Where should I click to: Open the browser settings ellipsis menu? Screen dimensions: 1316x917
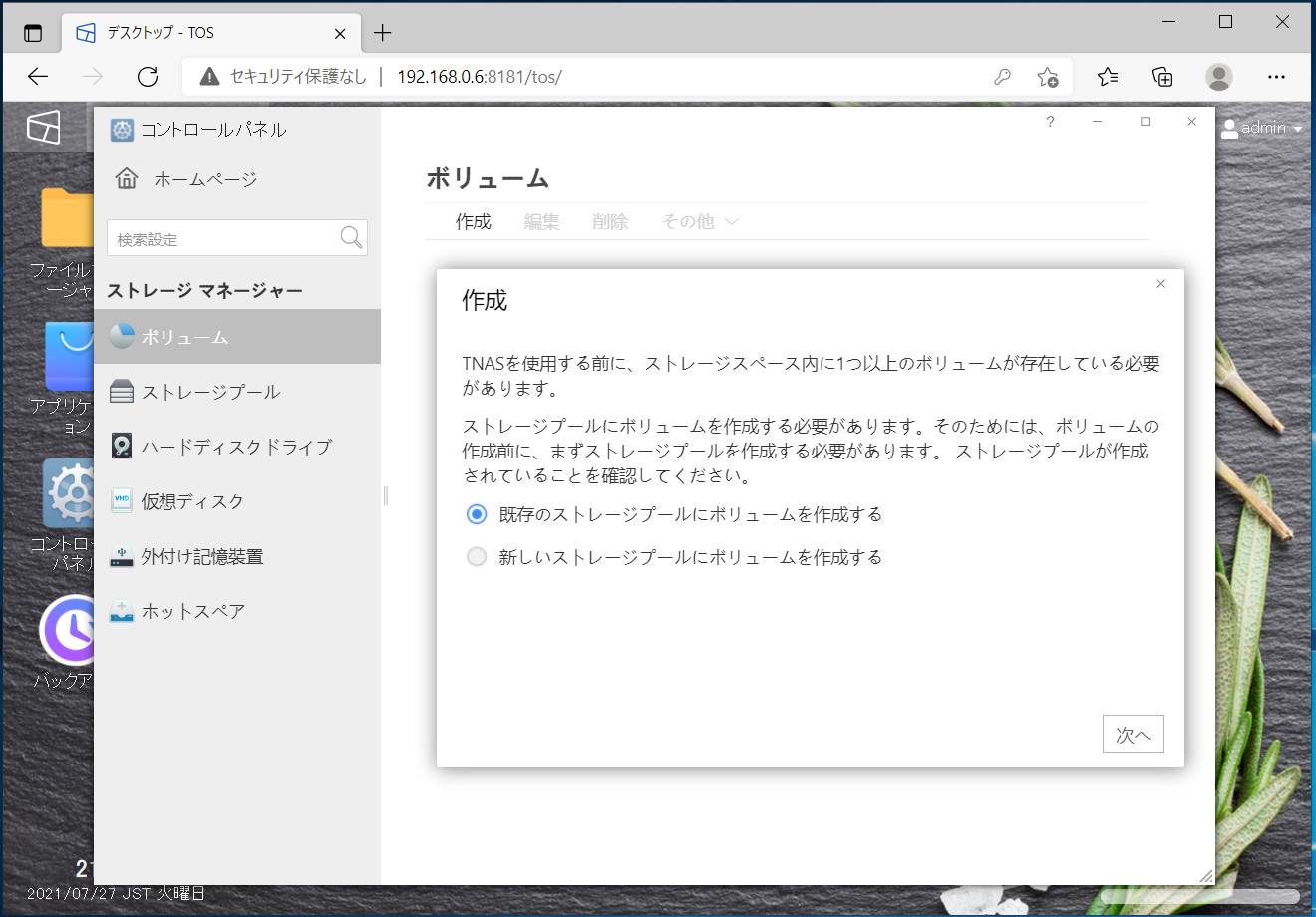1276,77
